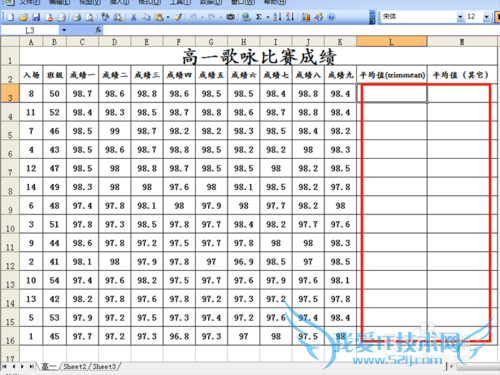Expand the AutoSum functions dropdown arrow
Viewport: 500px width, 375px height.
(268, 17)
